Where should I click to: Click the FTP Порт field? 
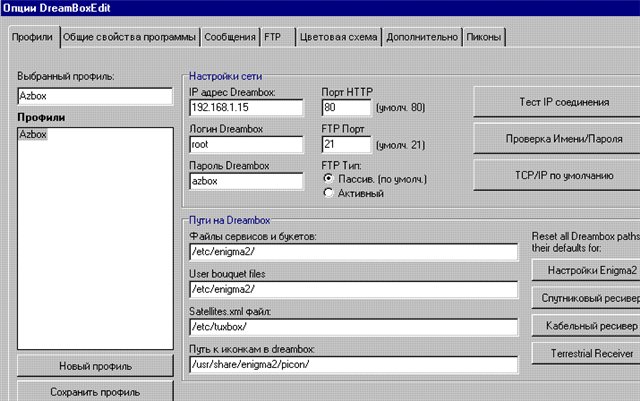(x=347, y=145)
